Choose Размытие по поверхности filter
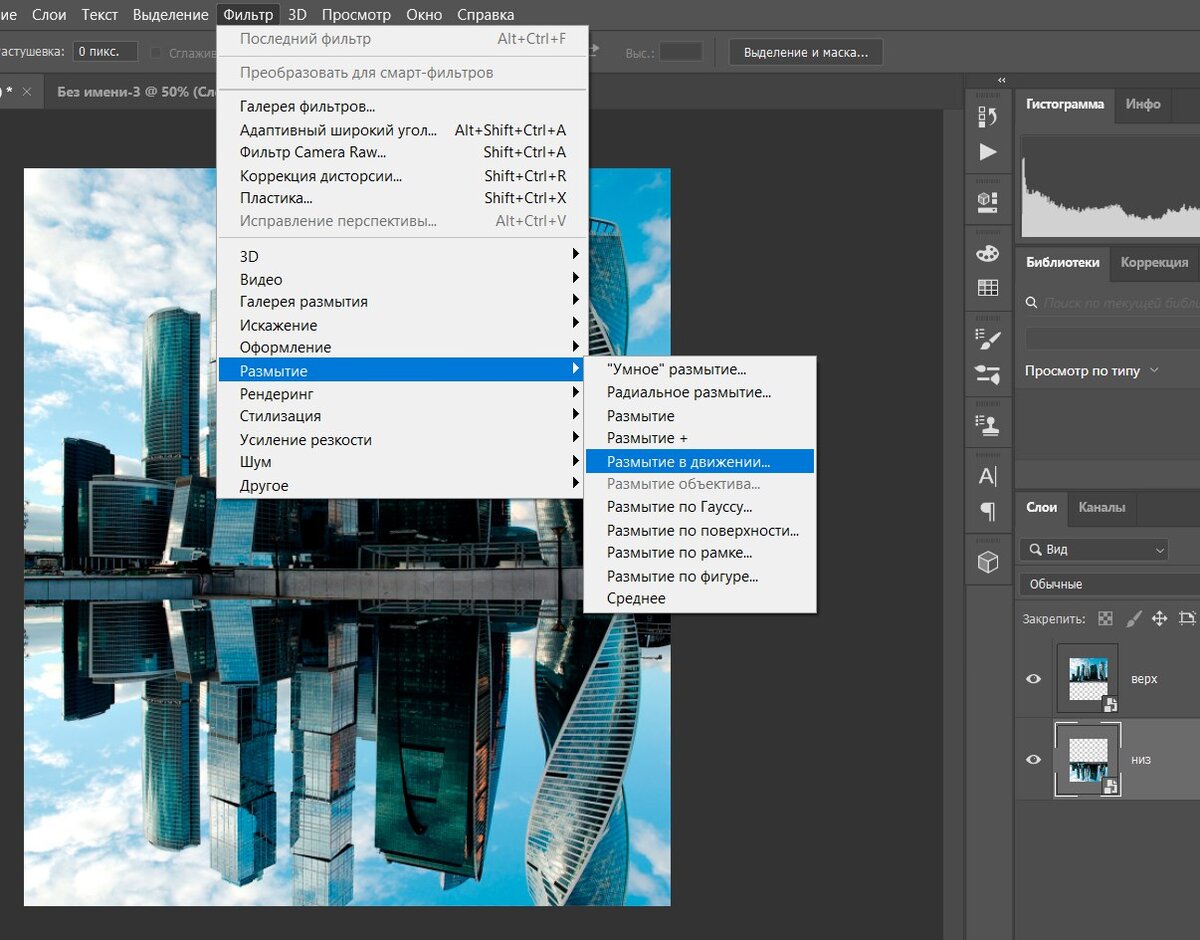Screen dimensions: 1200x940 pos(699,530)
